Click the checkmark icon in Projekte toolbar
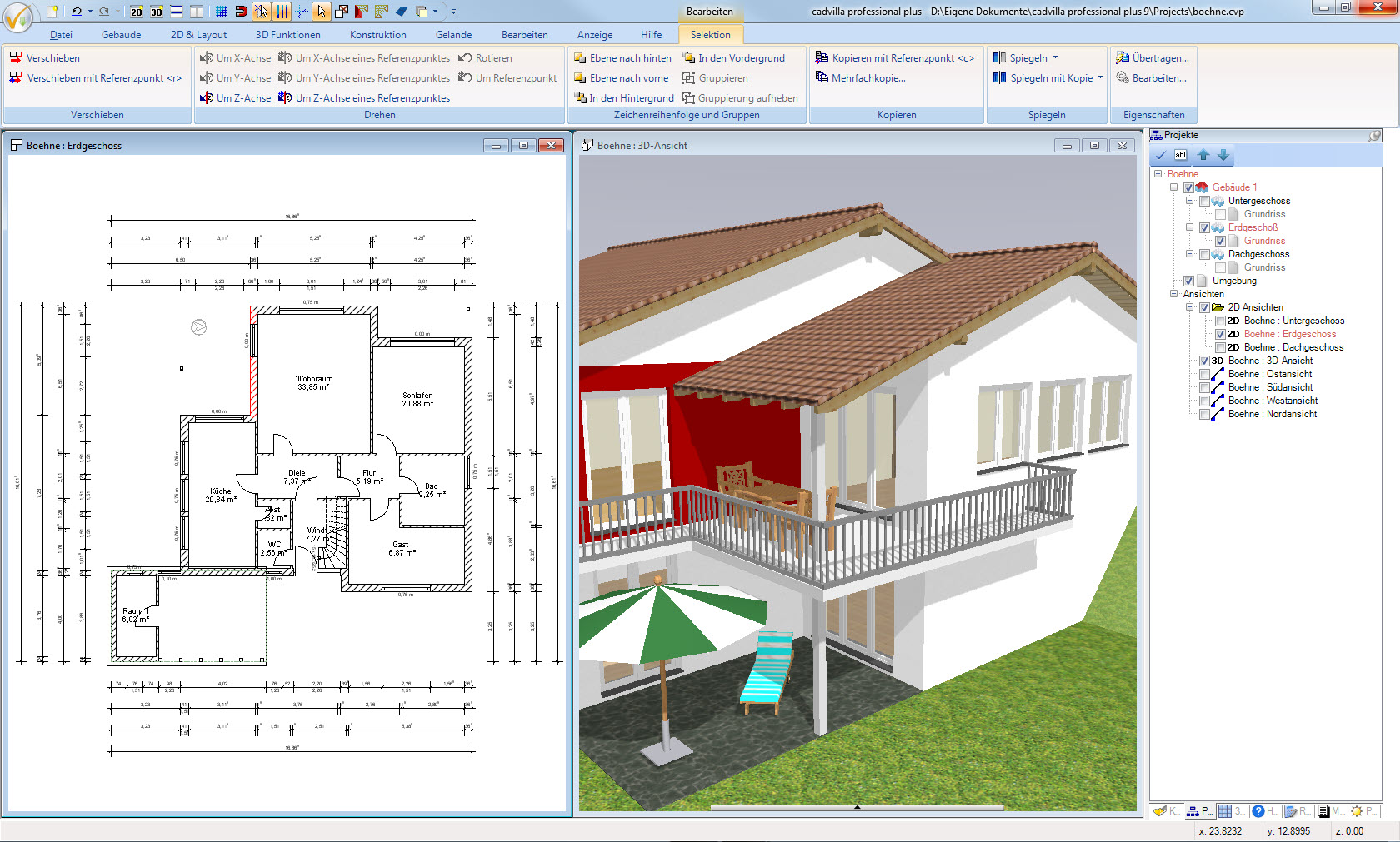 (x=1161, y=155)
